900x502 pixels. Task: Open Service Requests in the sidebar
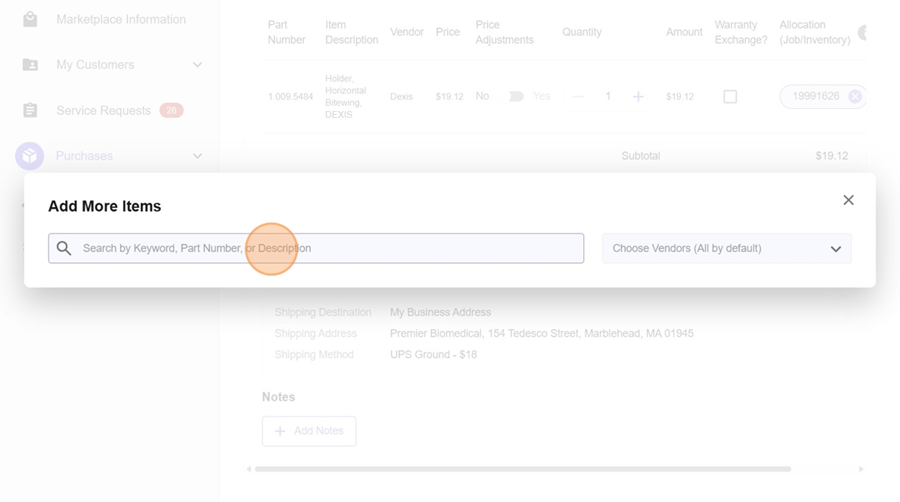pos(103,111)
